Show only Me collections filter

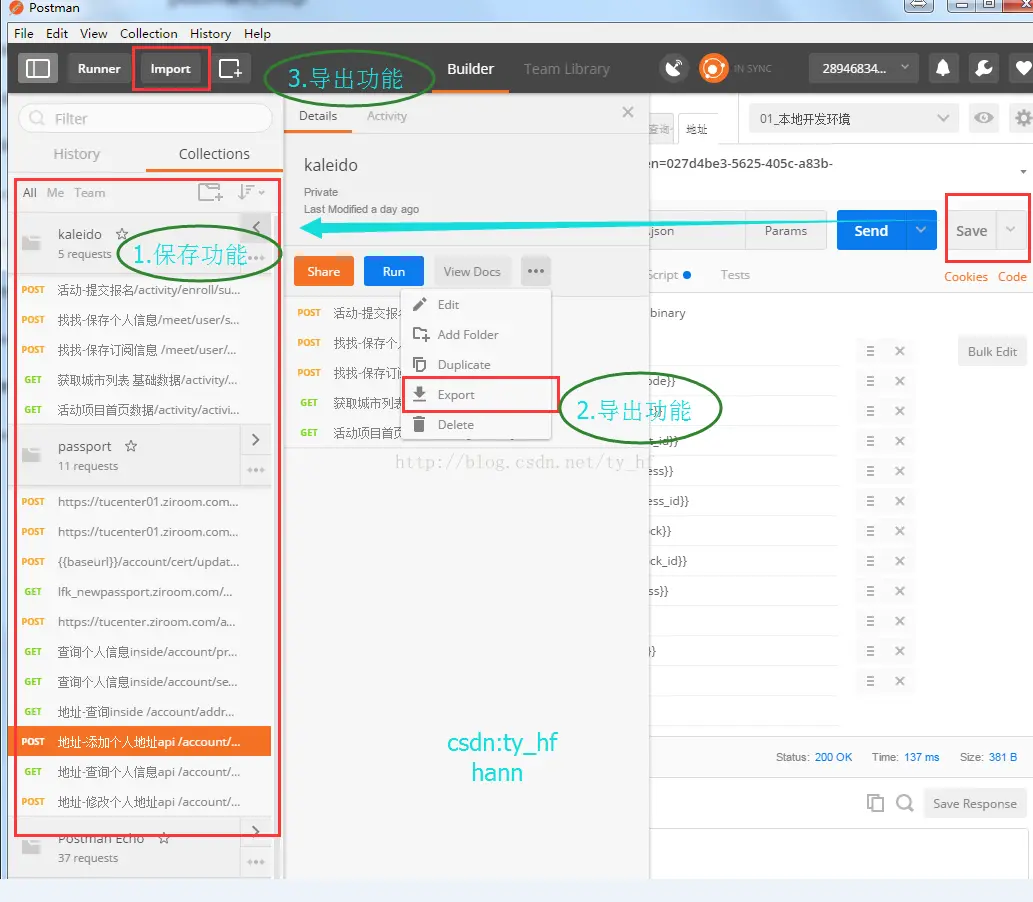[x=55, y=192]
